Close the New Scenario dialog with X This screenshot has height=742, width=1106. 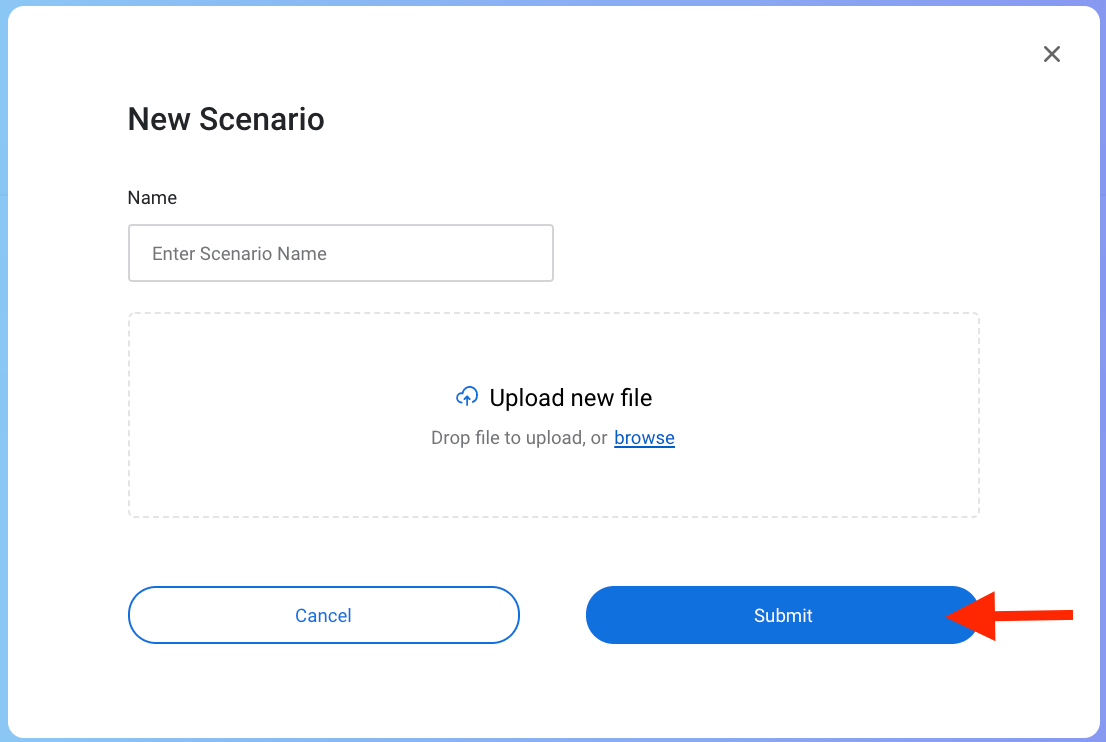[1052, 54]
